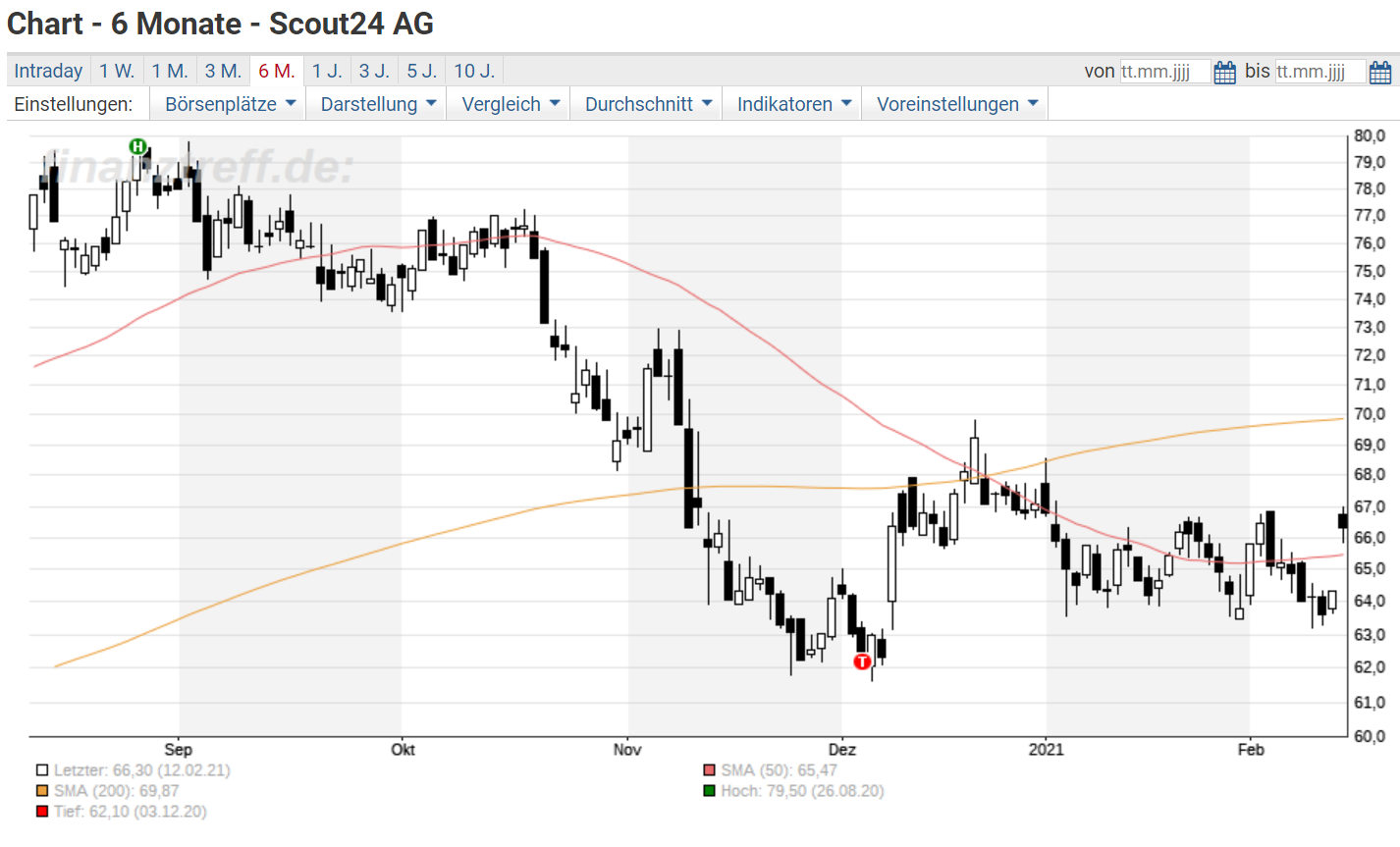Click the 'Hoch: 79,50 (26.08.20)' legend text
The image size is (1400, 847).
click(x=803, y=791)
